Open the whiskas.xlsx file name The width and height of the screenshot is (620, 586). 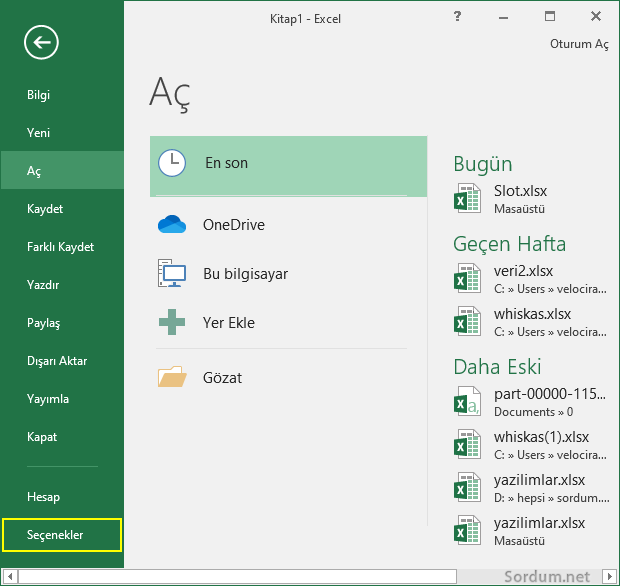pyautogui.click(x=532, y=314)
